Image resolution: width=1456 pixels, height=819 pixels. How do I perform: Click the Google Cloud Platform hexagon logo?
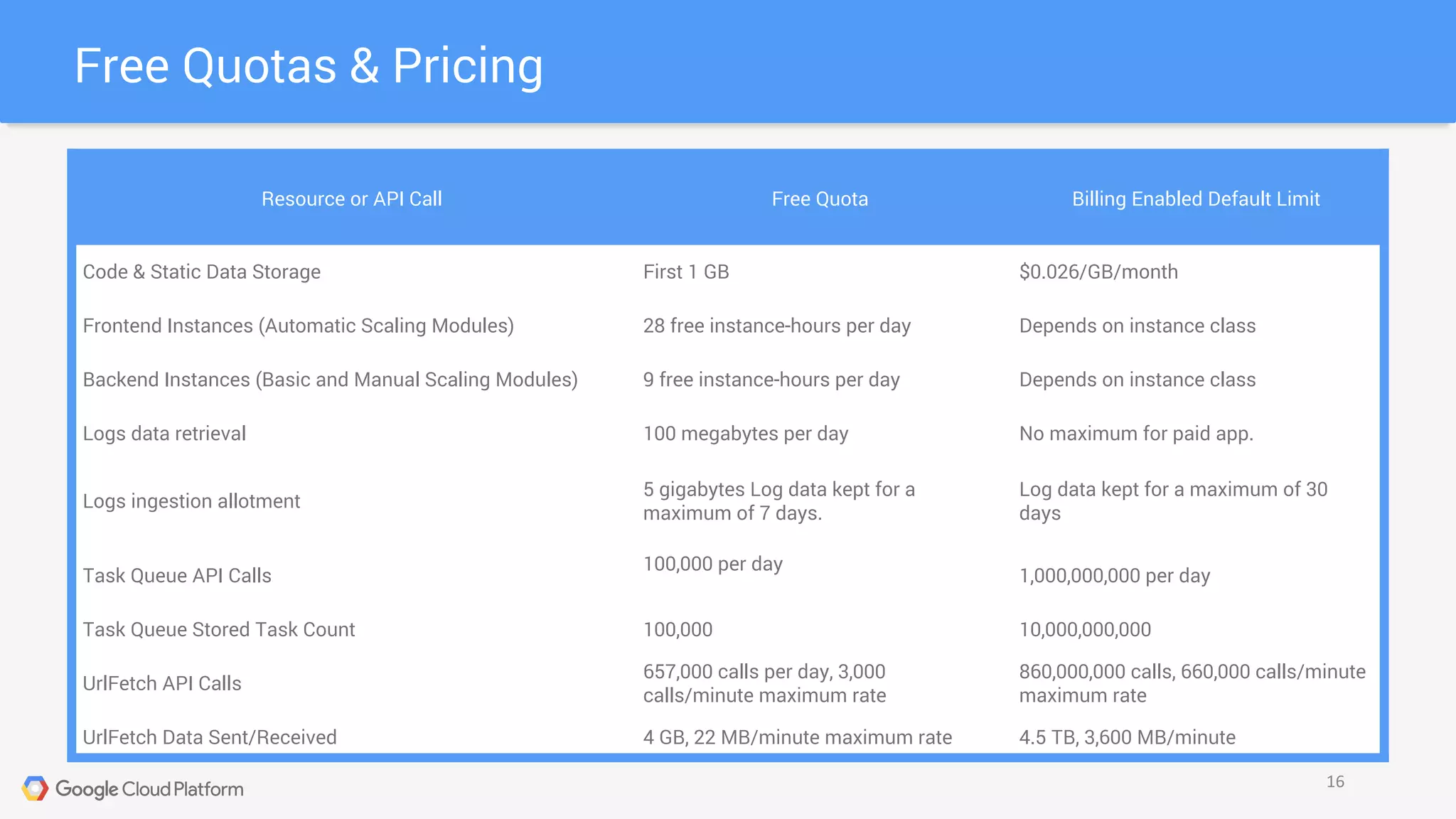tap(35, 788)
